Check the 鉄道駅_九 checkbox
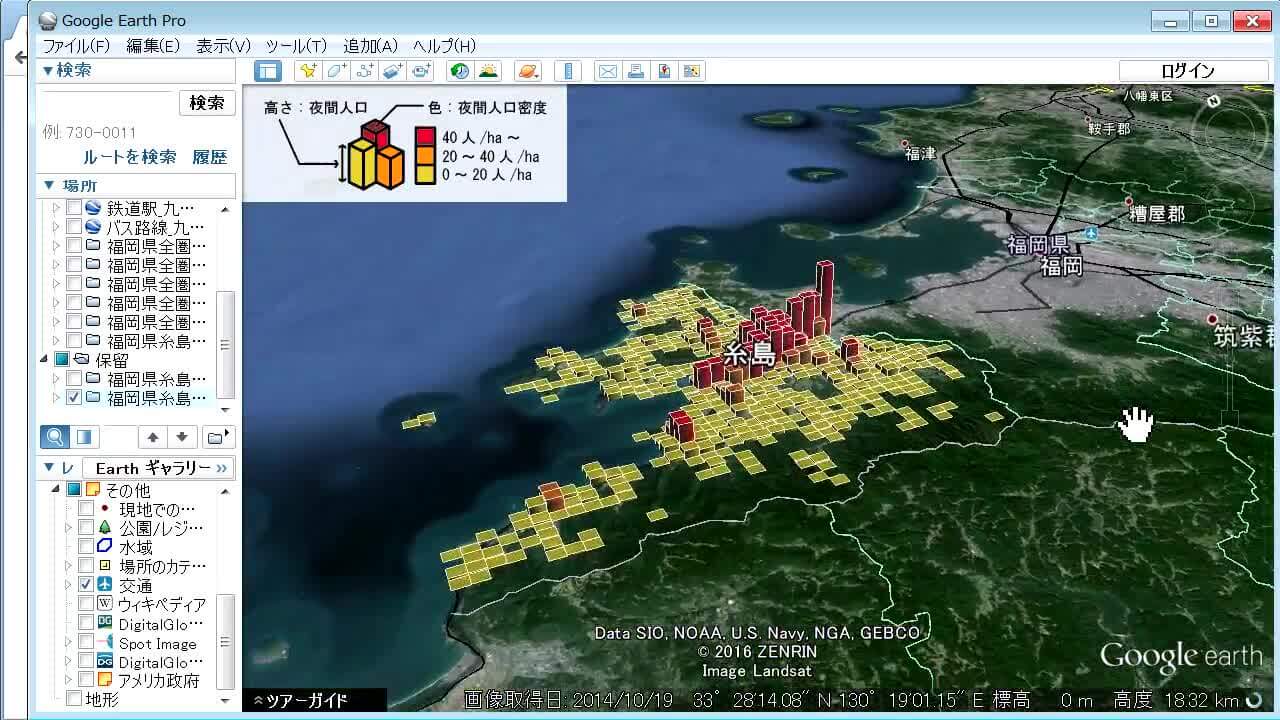Viewport: 1280px width, 720px height. pyautogui.click(x=74, y=209)
